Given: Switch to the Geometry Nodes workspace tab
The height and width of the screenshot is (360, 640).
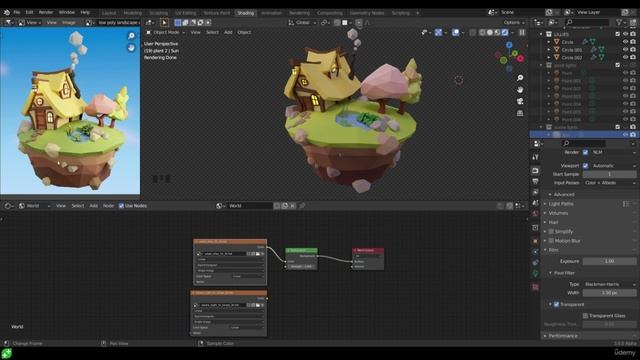Looking at the screenshot, I should [x=367, y=13].
